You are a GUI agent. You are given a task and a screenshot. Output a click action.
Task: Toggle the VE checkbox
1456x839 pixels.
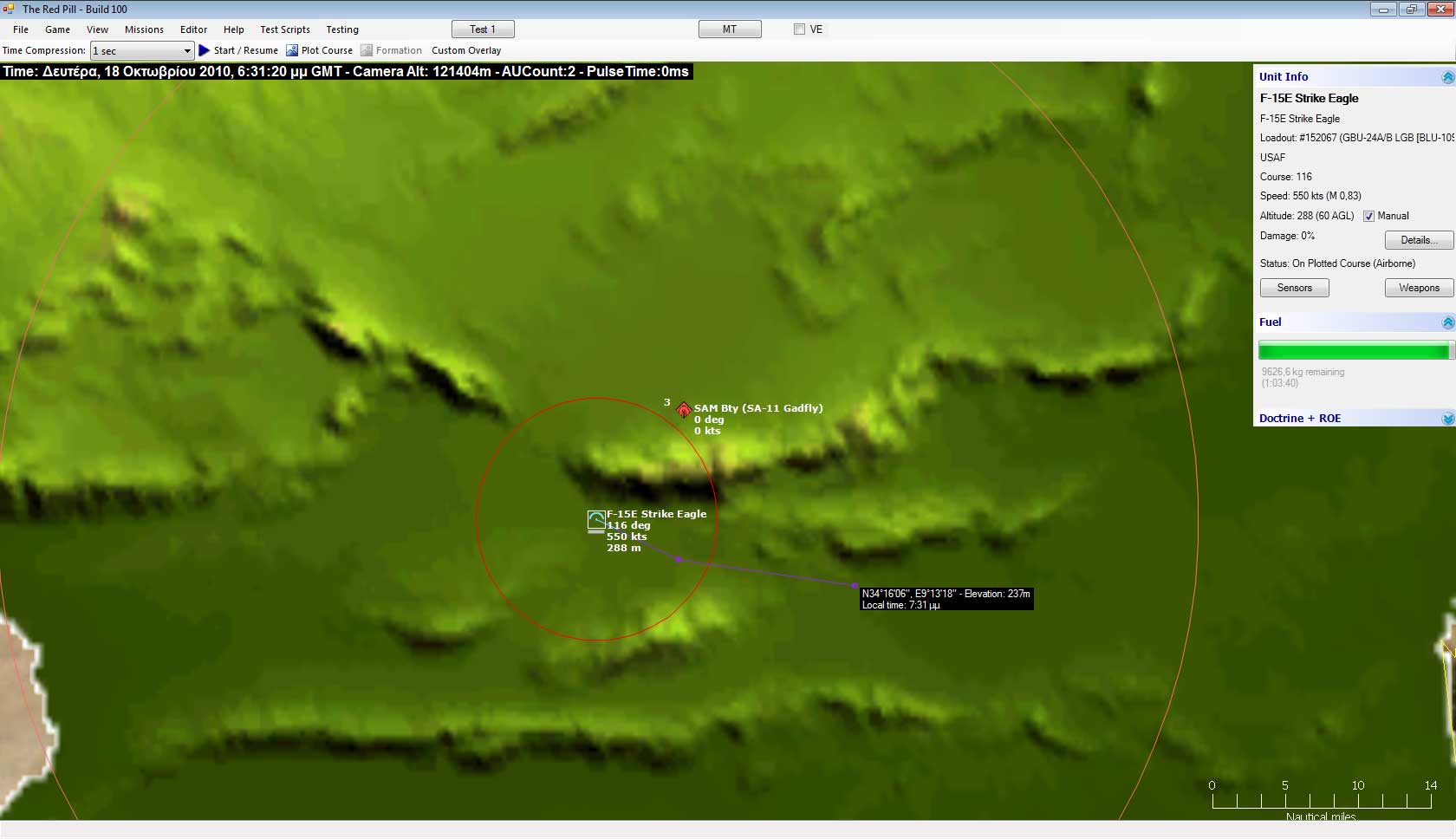(x=799, y=29)
